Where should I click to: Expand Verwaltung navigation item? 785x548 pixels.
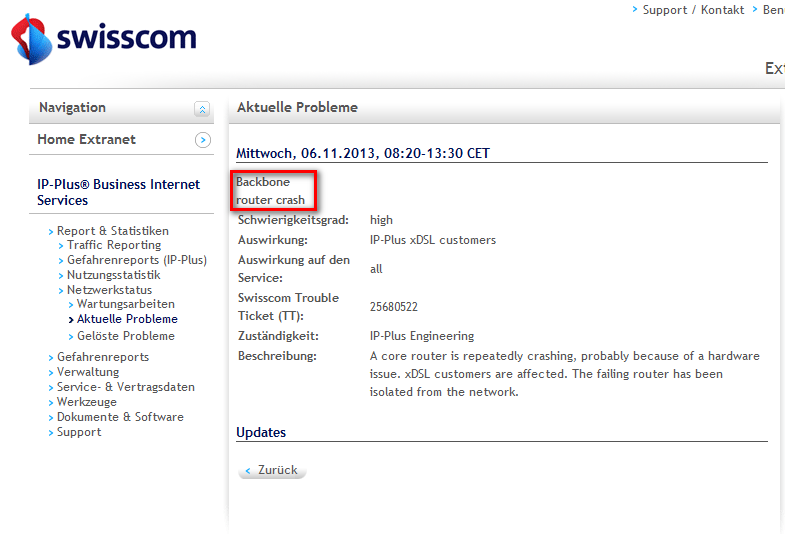tap(87, 372)
